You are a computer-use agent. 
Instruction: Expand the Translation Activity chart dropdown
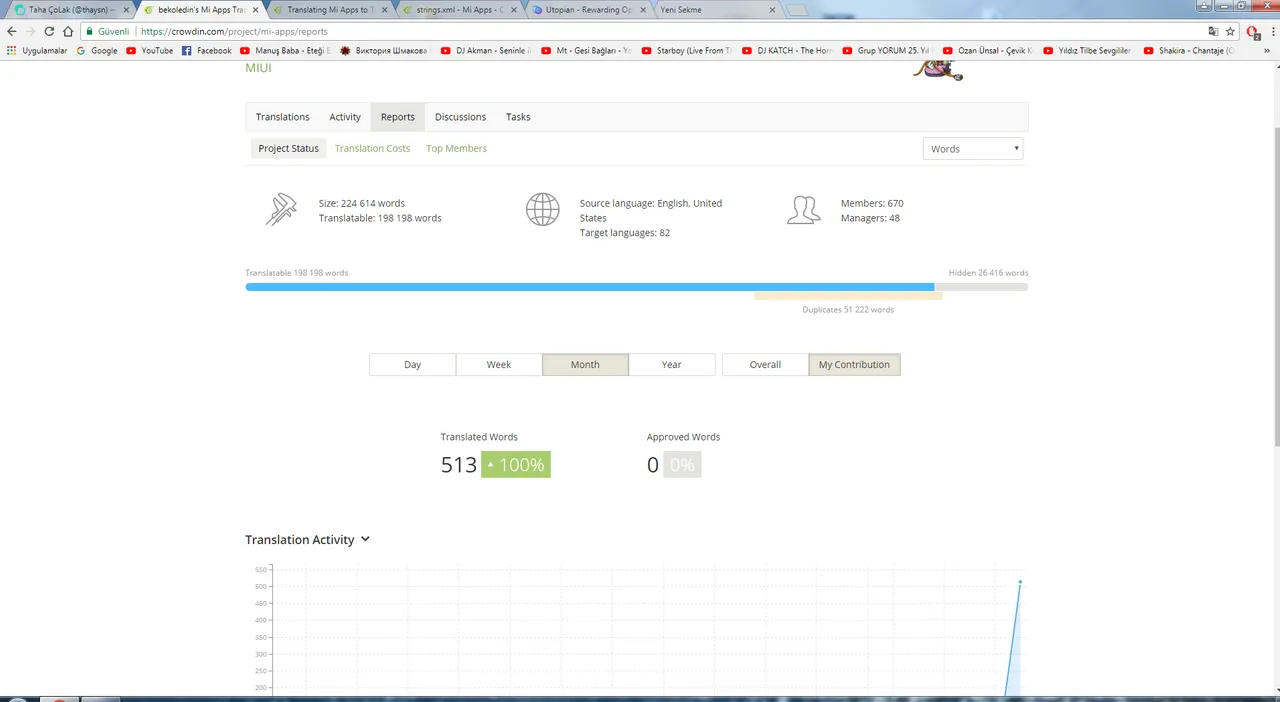(365, 539)
